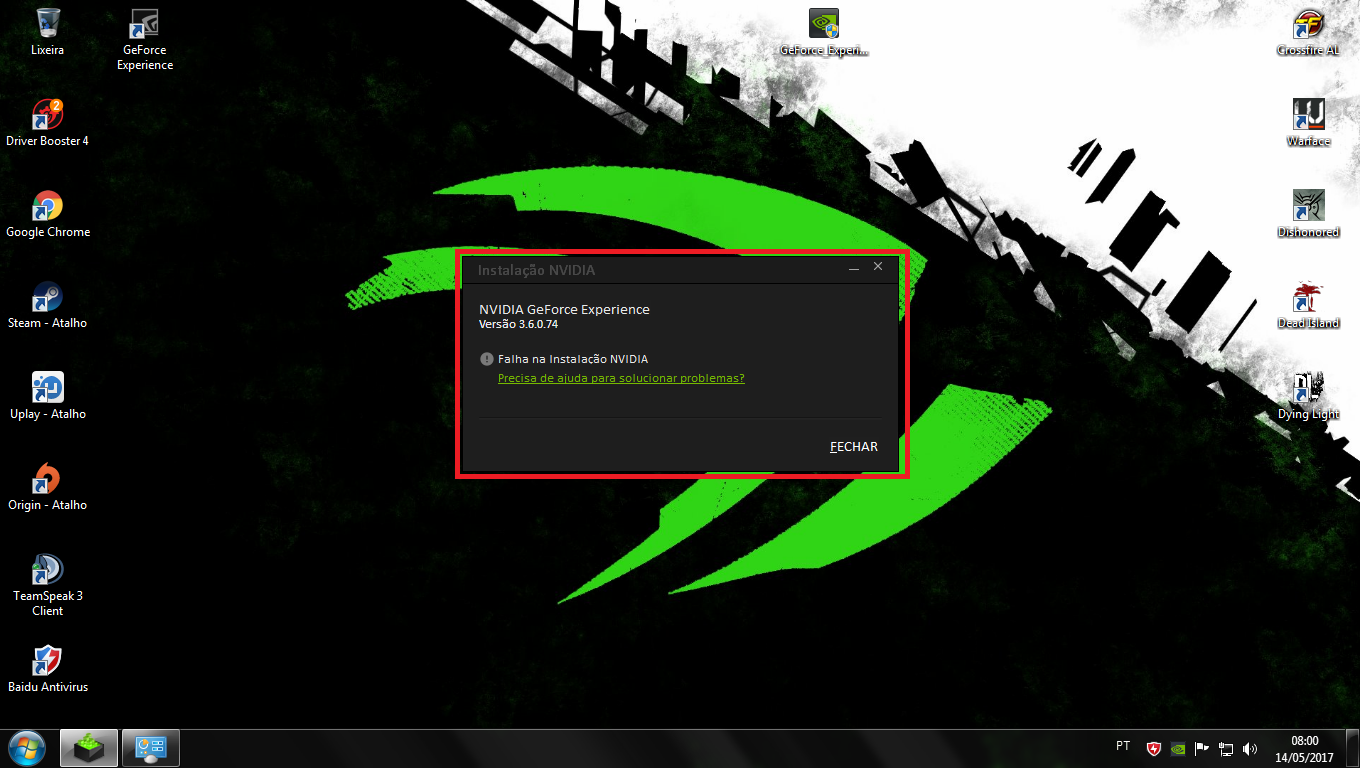The height and width of the screenshot is (768, 1360).
Task: Select the Lixeira recycle bin icon
Action: click(x=47, y=32)
